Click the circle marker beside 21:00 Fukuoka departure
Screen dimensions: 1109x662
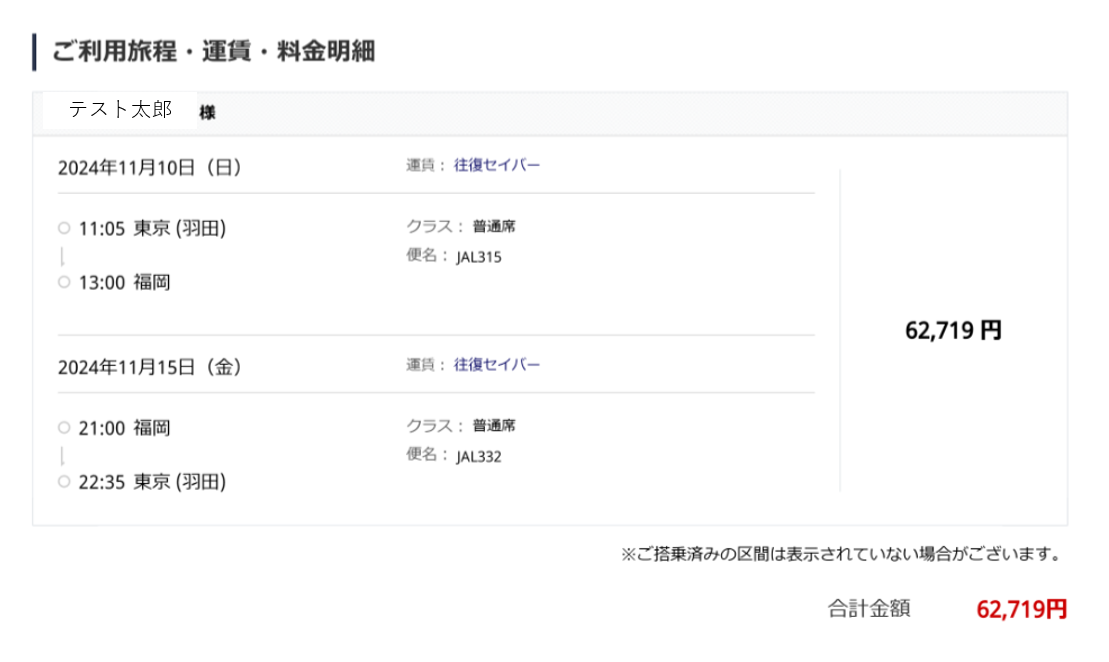(x=64, y=428)
